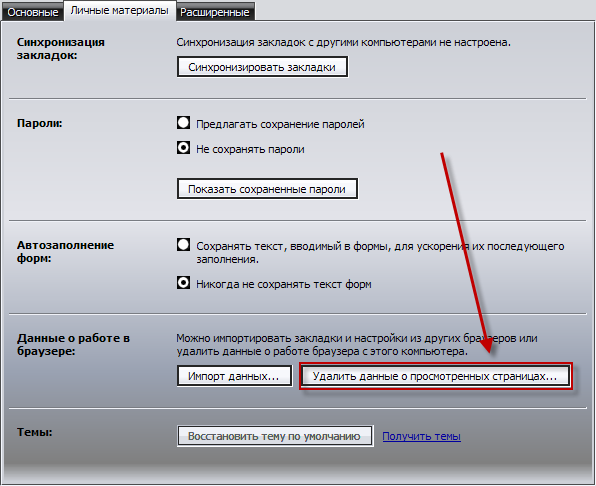Open Показать сохраненные пароли
The height and width of the screenshot is (486, 596).
(267, 189)
